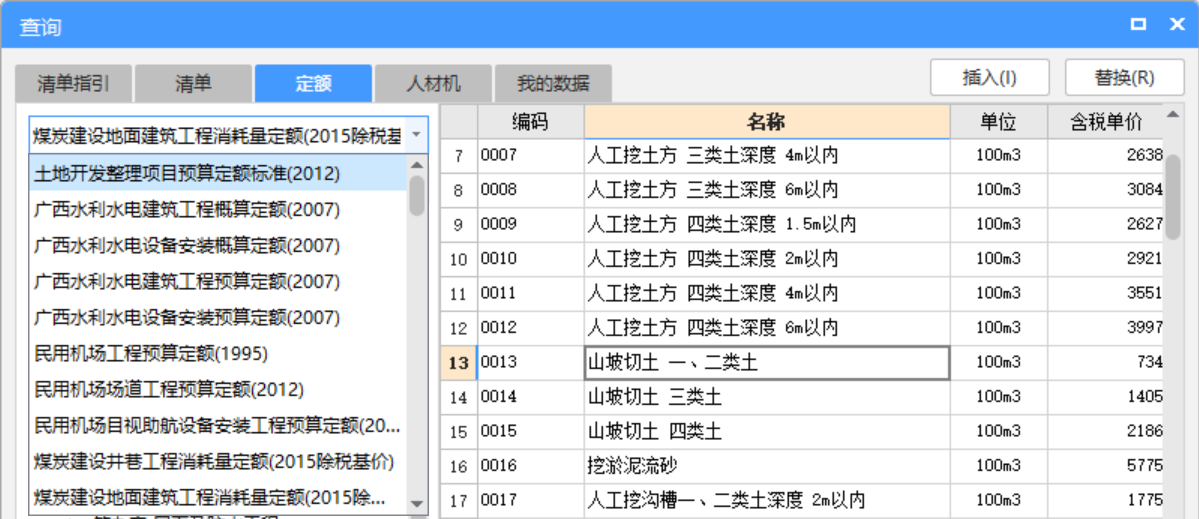
Task: Choose 土地开发整理项目预算定额标准(2012) from list
Action: coord(187,174)
